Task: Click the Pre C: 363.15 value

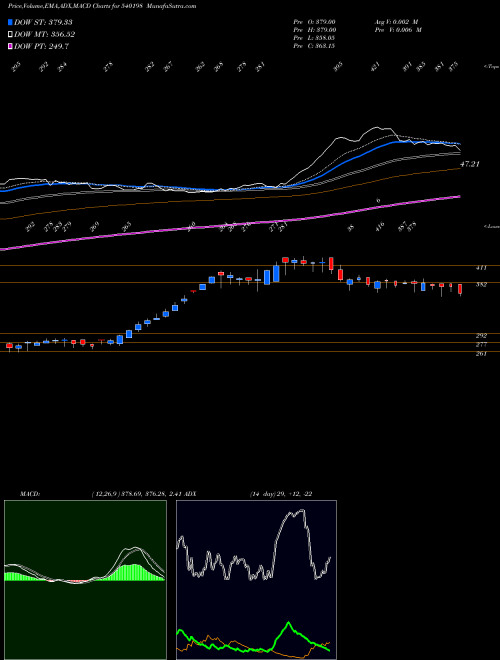Action: 314,46
